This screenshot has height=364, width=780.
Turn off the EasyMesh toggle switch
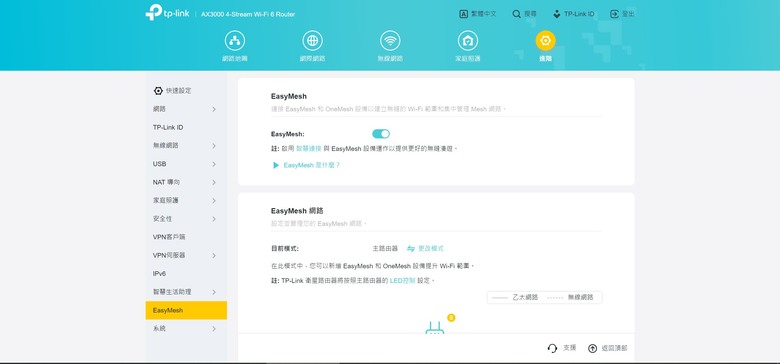[381, 134]
